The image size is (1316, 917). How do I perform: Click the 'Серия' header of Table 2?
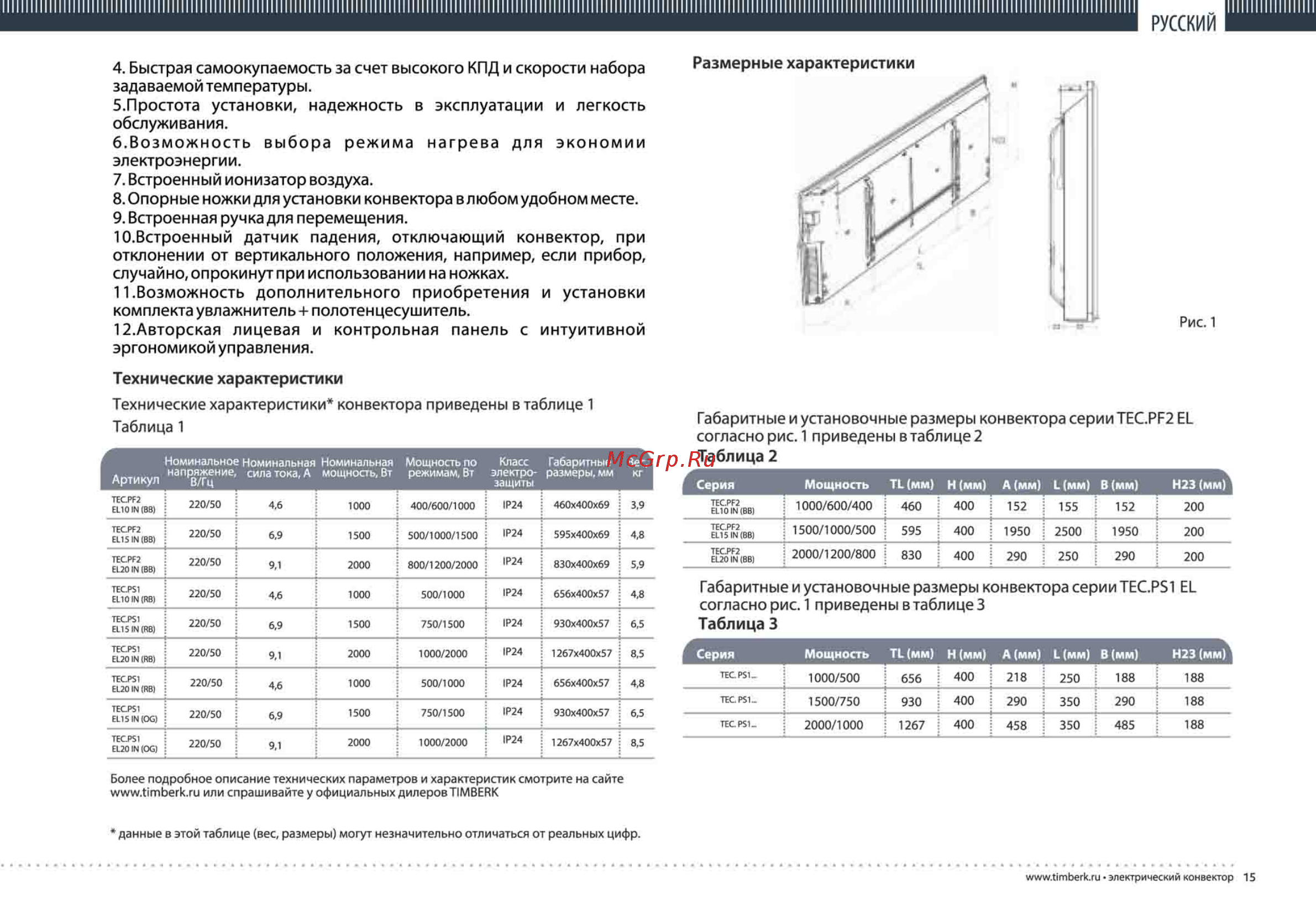(x=715, y=485)
